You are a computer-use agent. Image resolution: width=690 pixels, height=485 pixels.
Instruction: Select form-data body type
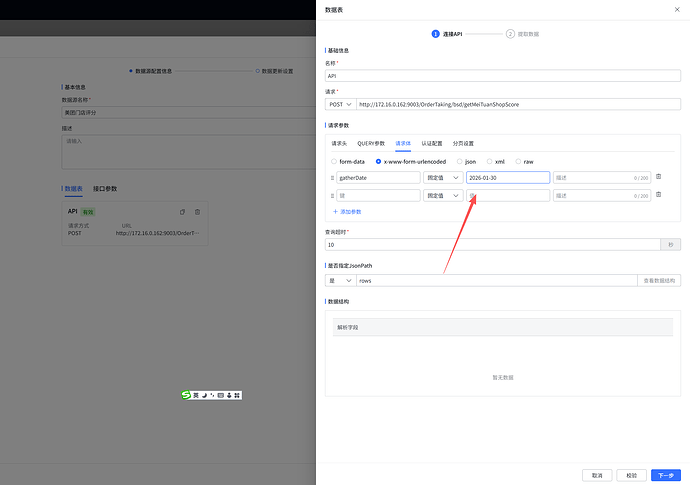[334, 161]
